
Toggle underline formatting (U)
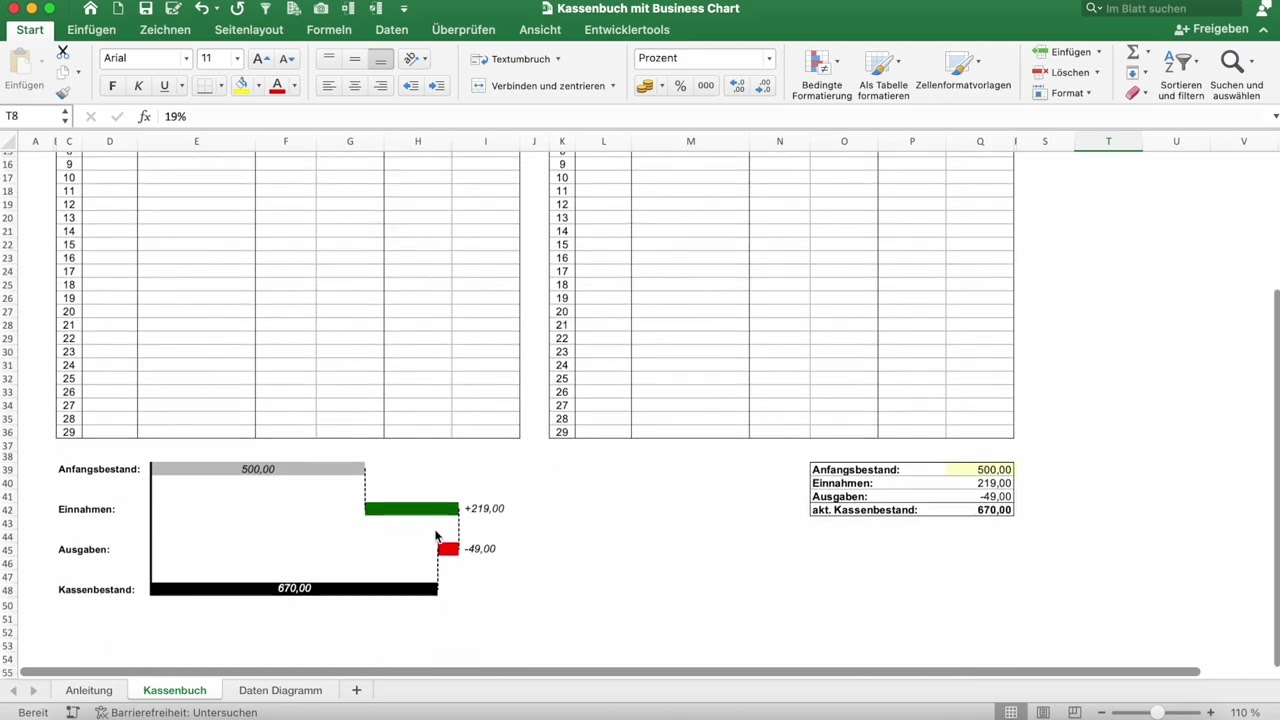164,86
